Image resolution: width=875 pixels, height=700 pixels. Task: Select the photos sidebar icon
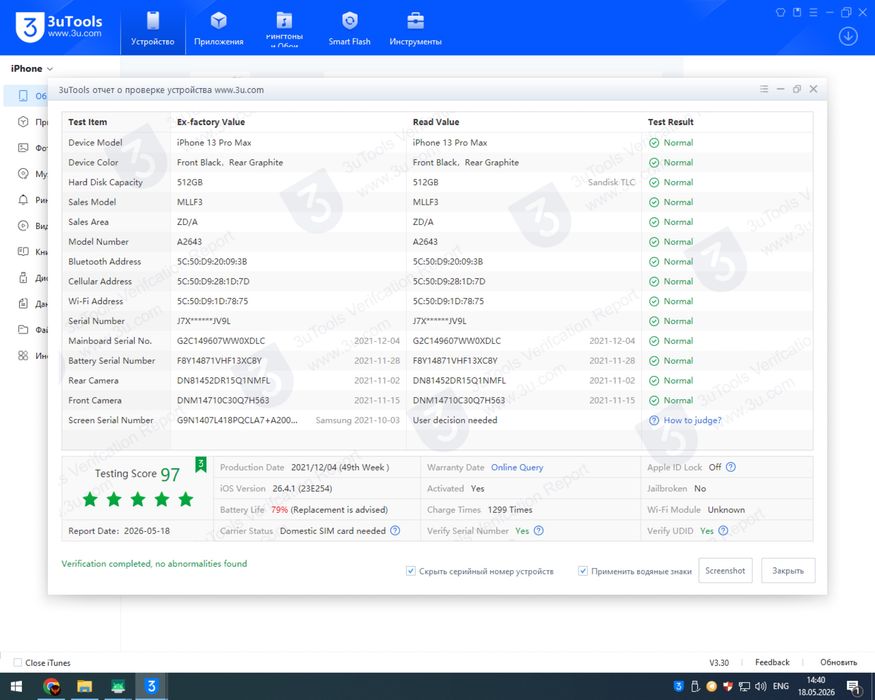[23, 148]
